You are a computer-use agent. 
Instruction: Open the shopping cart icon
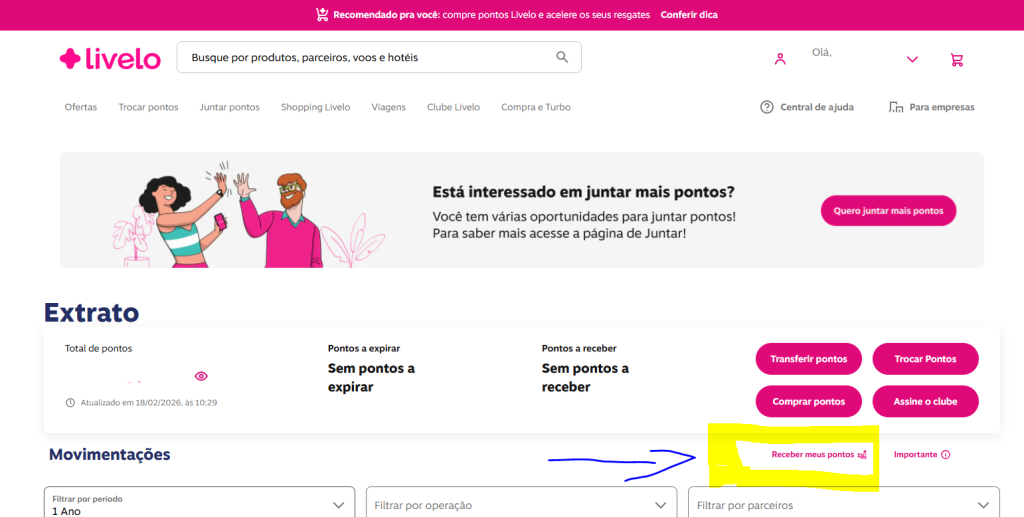[x=957, y=59]
